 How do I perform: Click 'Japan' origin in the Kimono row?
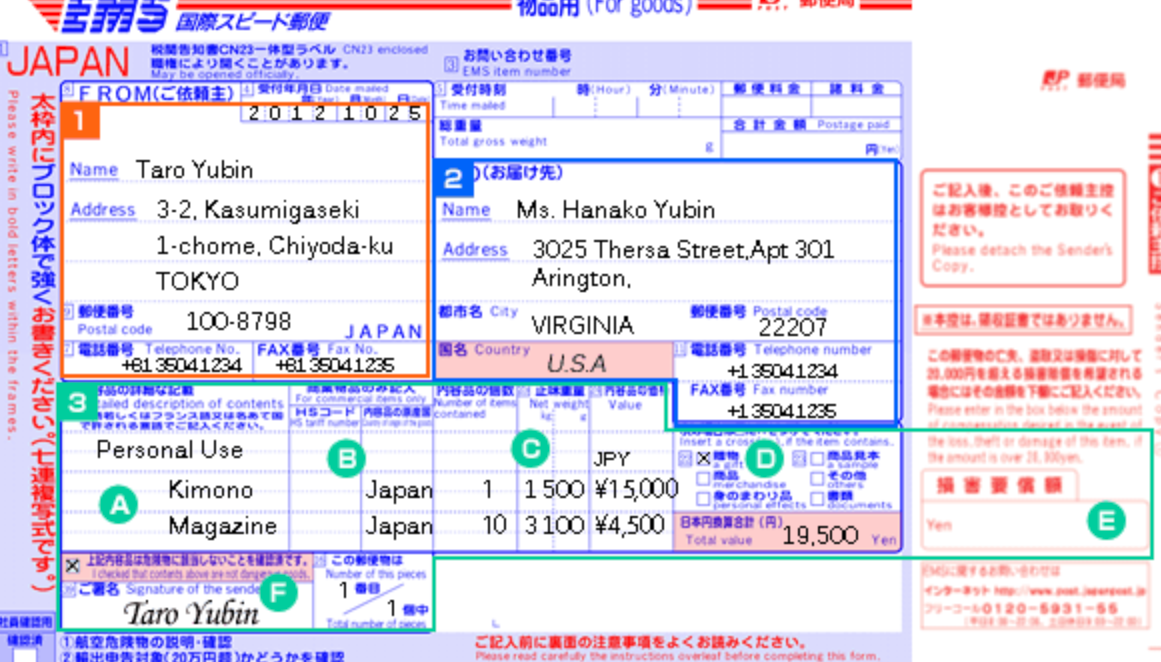[398, 490]
